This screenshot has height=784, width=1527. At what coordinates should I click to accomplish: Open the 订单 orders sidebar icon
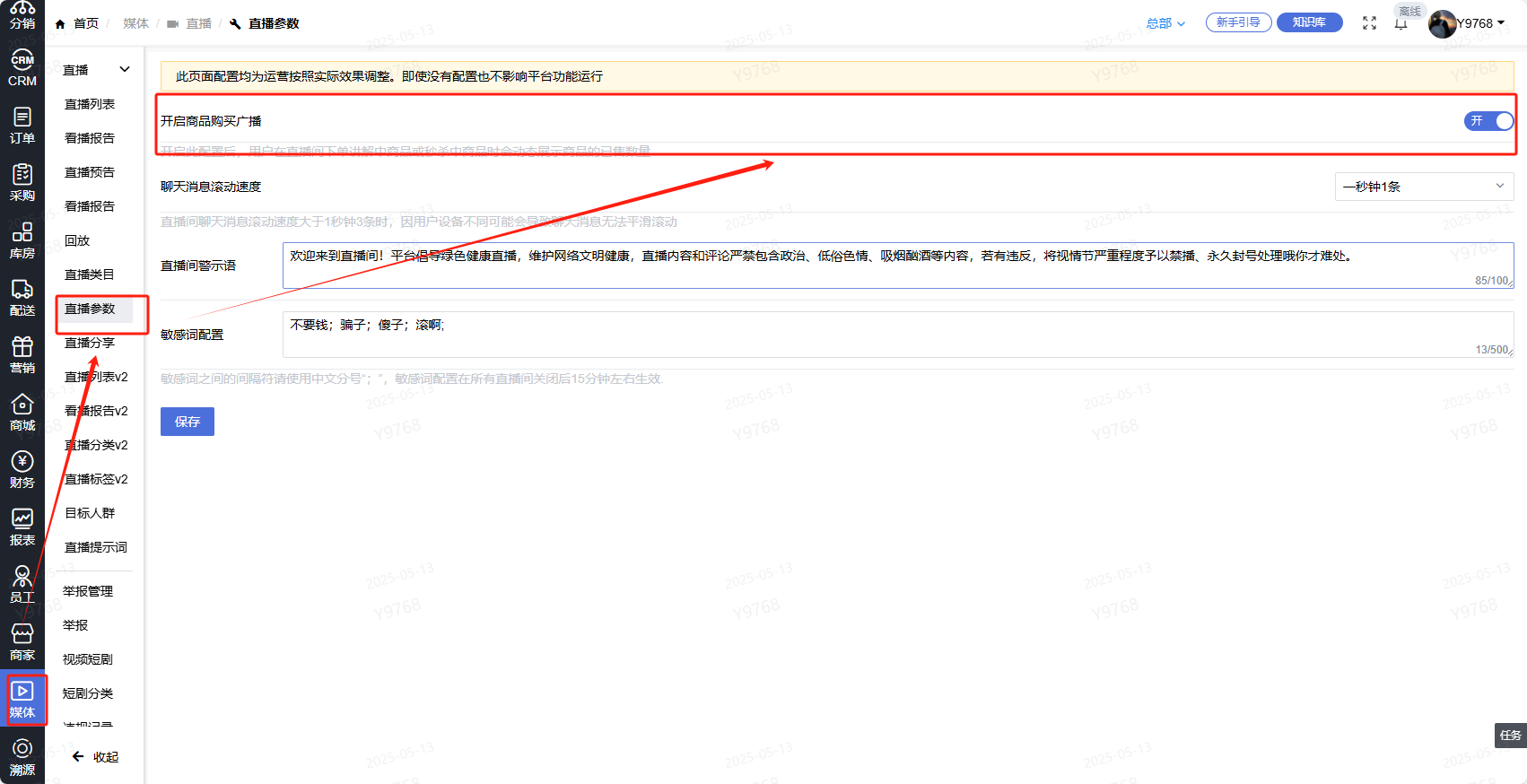click(22, 126)
